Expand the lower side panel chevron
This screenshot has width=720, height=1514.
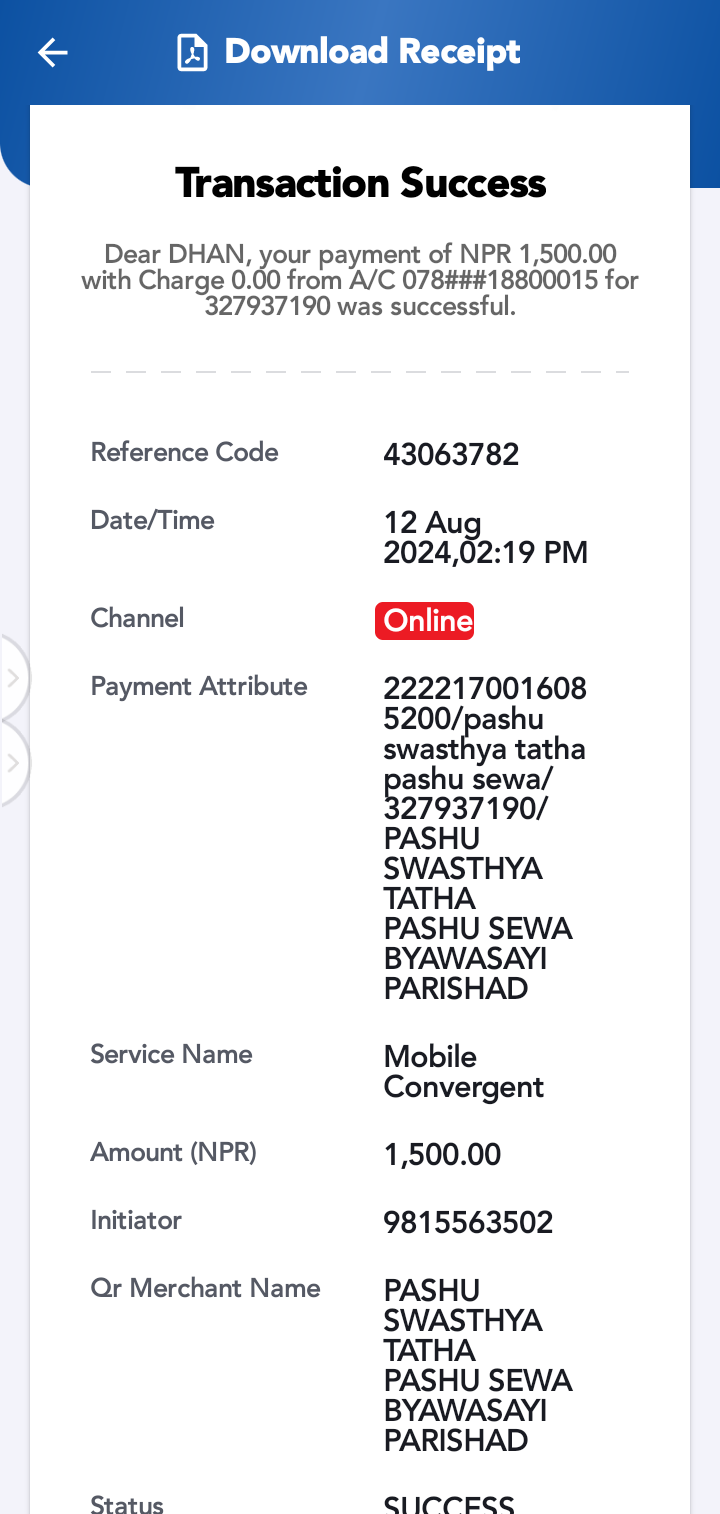(x=13, y=764)
